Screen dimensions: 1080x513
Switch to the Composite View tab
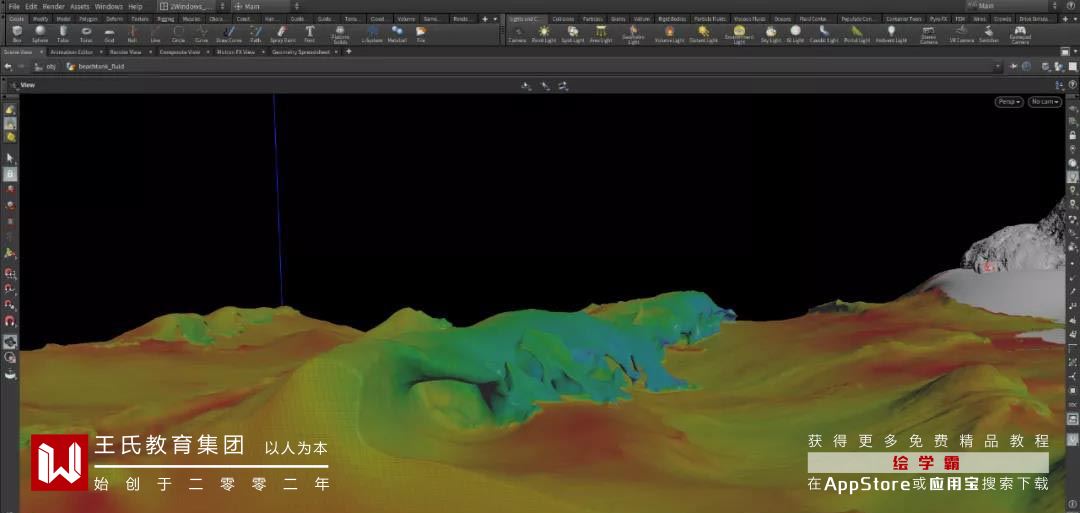point(178,52)
